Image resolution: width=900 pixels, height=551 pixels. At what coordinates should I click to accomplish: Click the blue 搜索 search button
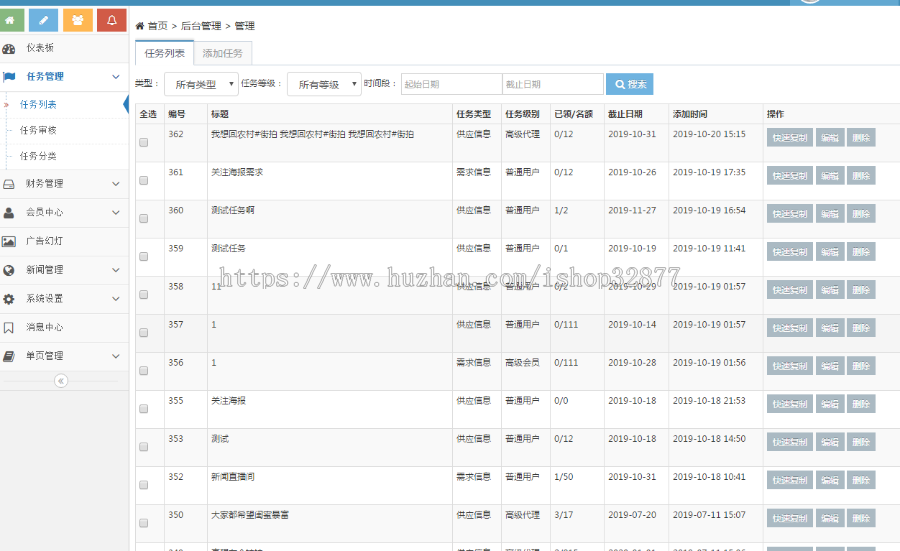coord(630,84)
